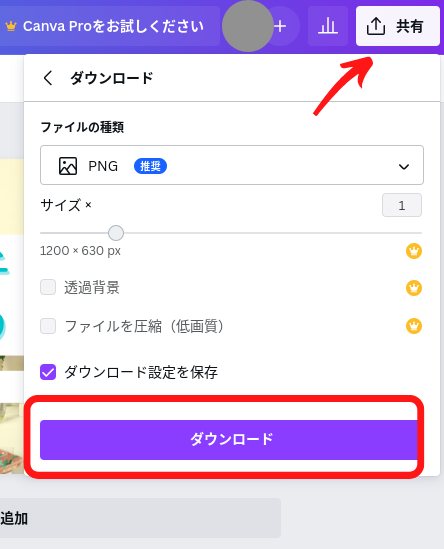444x549 pixels.
Task: Tick the ファイルを圧縮（低画質）checkbox
Action: (48, 326)
